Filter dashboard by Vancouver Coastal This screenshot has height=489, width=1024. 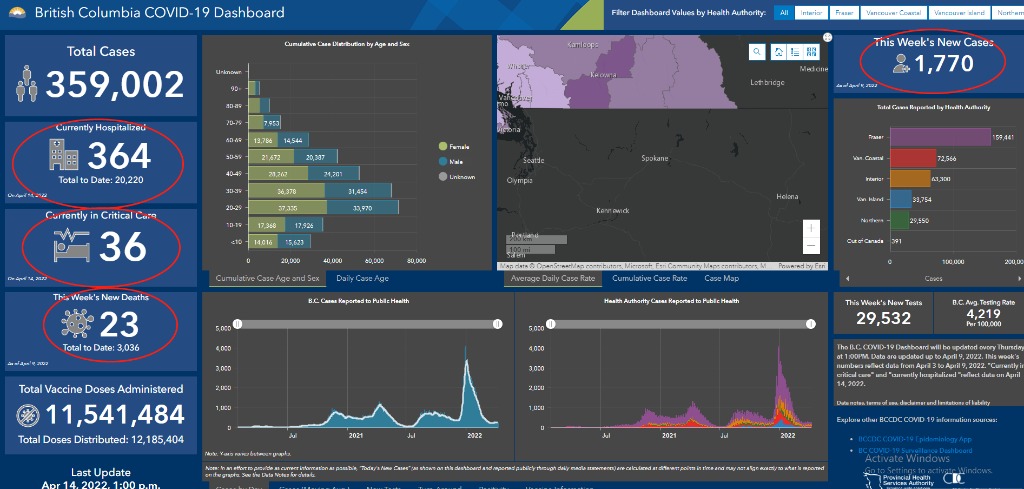click(x=893, y=12)
